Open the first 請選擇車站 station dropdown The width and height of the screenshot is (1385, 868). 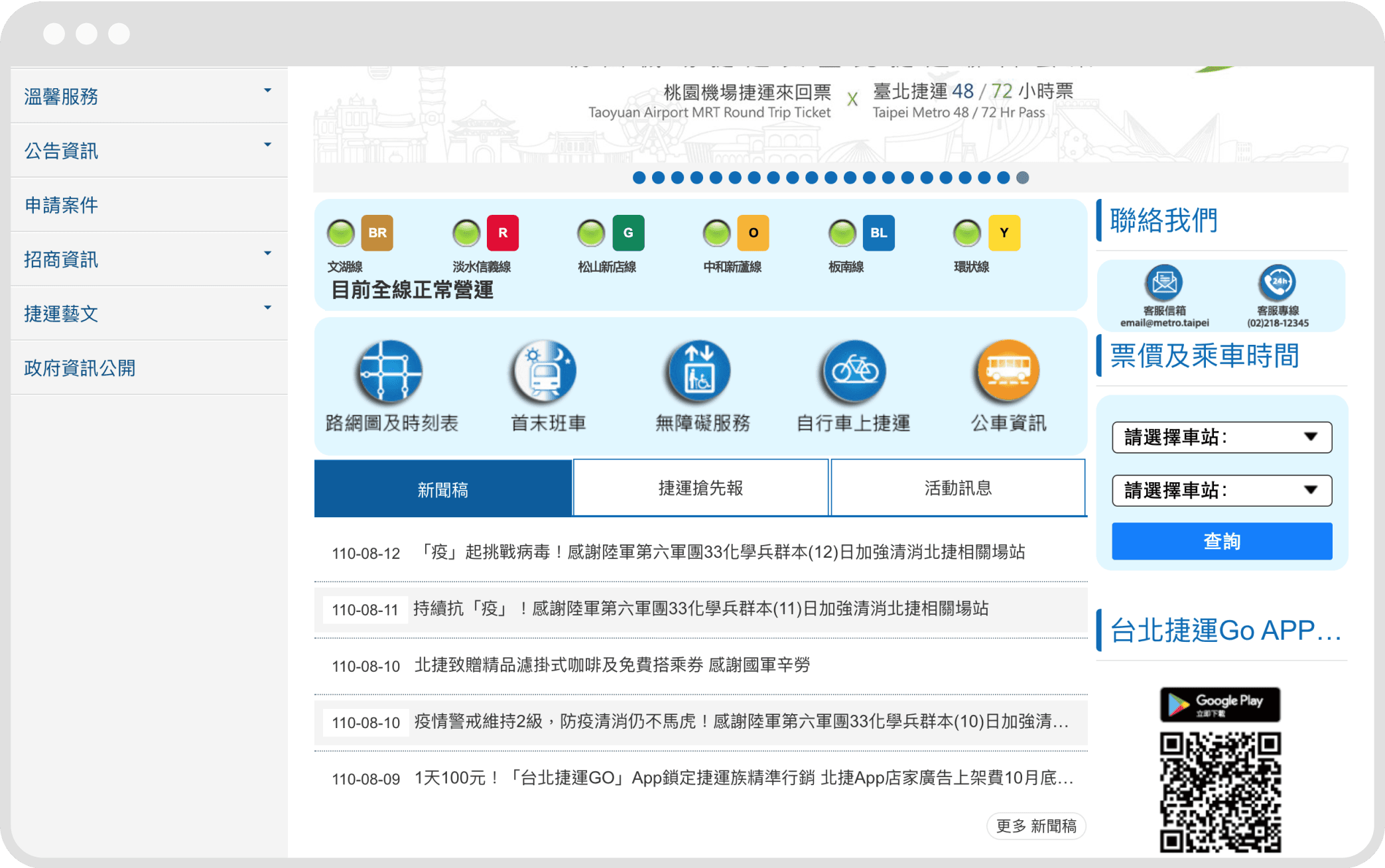click(x=1222, y=437)
